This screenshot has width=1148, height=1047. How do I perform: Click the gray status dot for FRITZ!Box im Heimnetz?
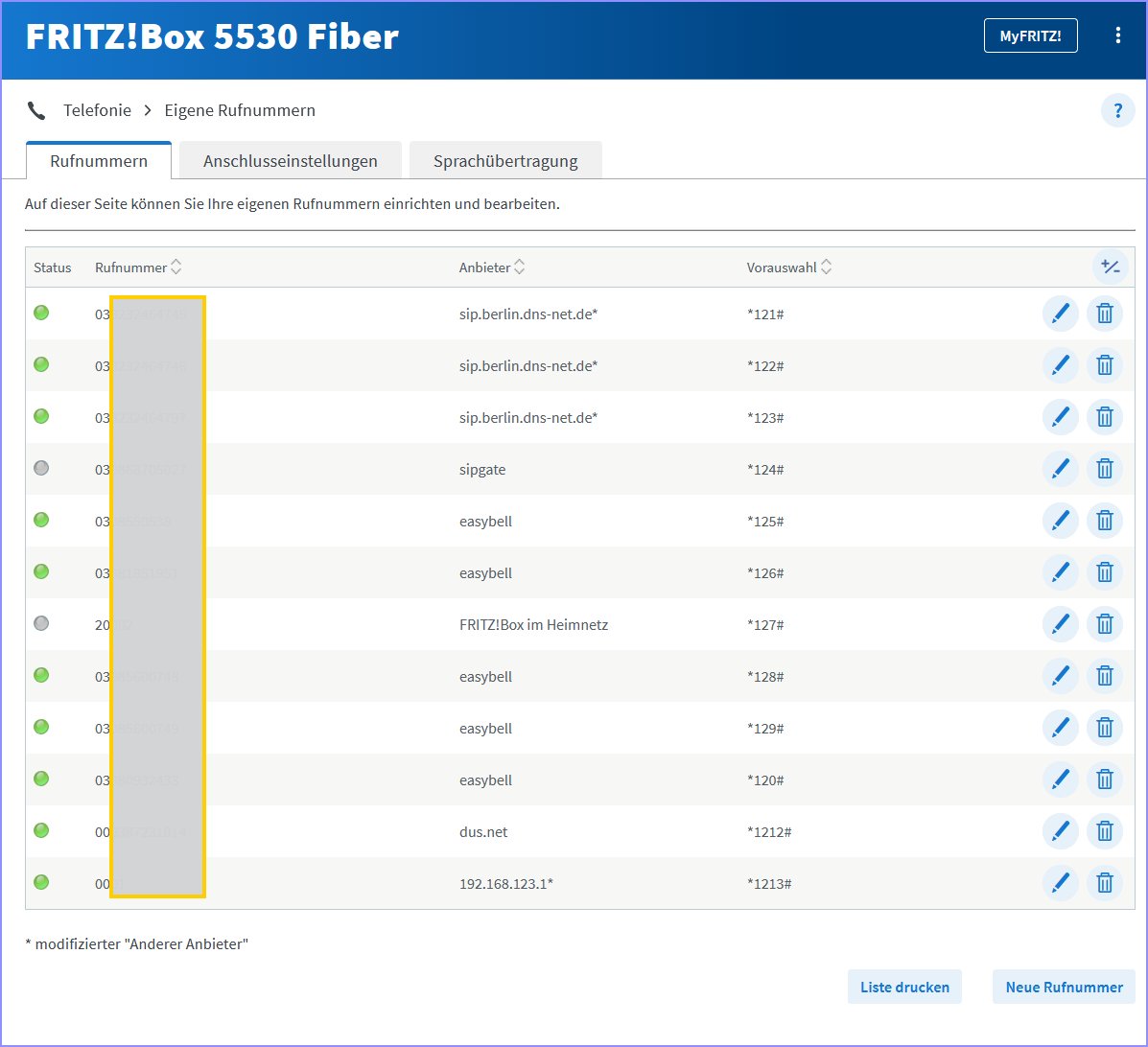click(42, 623)
